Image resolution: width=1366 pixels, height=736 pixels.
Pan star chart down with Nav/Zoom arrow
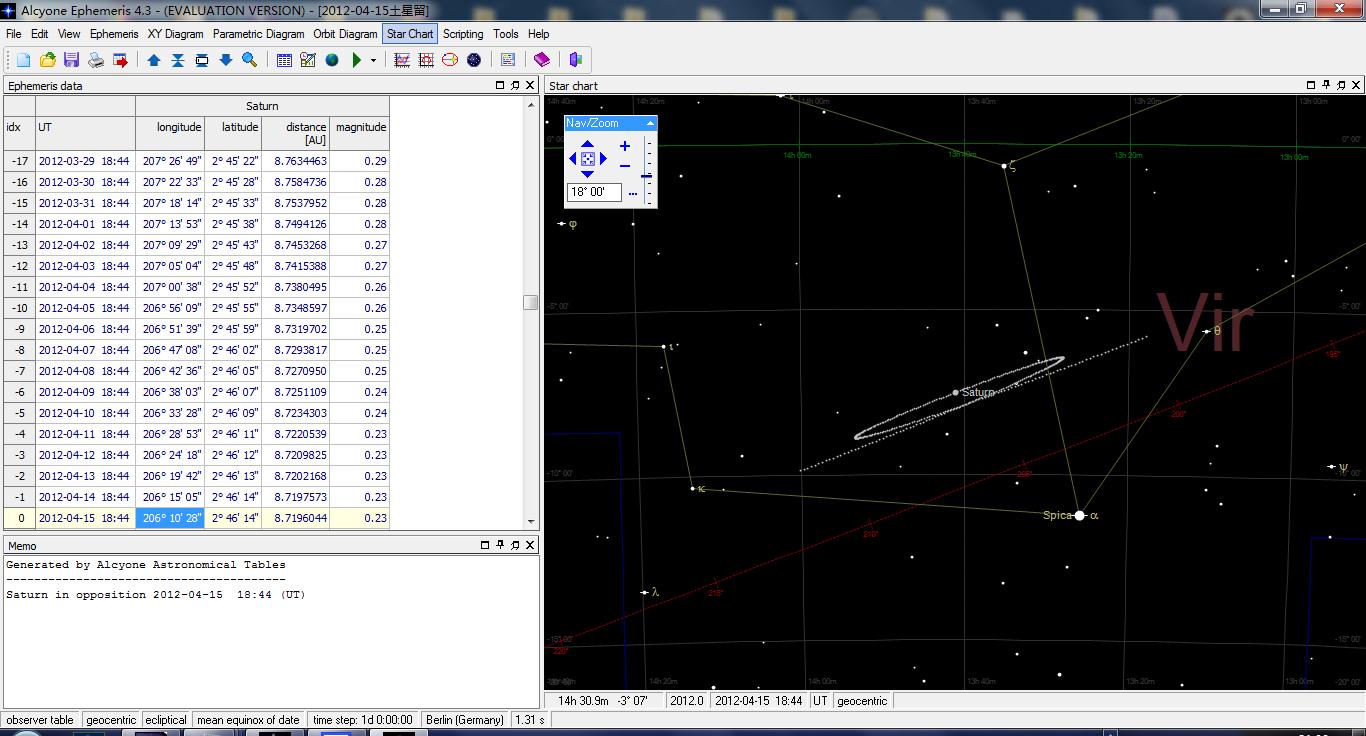point(588,174)
